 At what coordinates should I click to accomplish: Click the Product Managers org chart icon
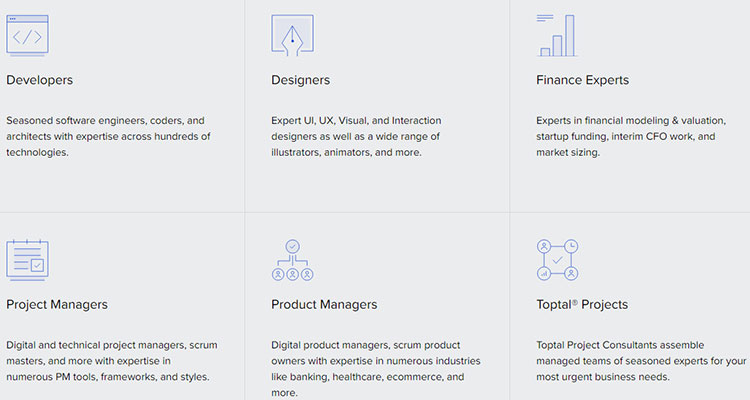tap(292, 260)
